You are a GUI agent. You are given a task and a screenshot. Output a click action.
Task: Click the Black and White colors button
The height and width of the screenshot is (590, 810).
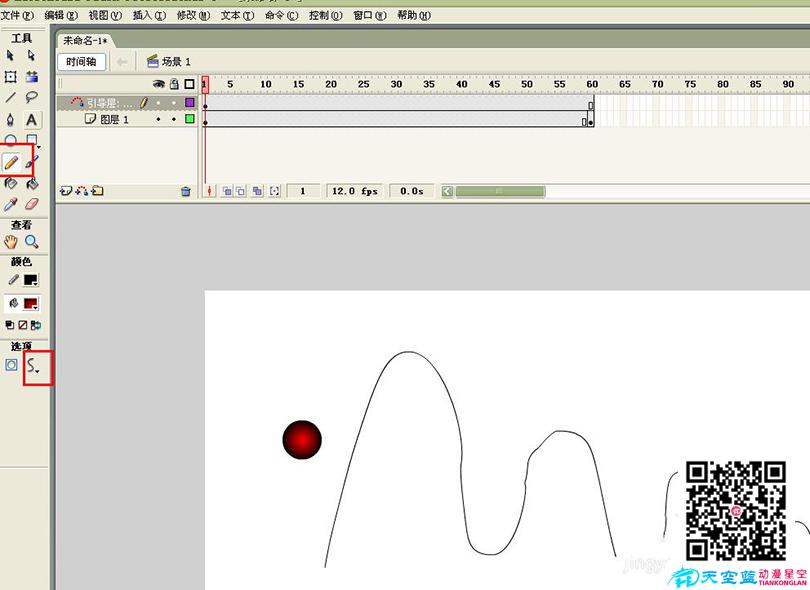pyautogui.click(x=9, y=325)
